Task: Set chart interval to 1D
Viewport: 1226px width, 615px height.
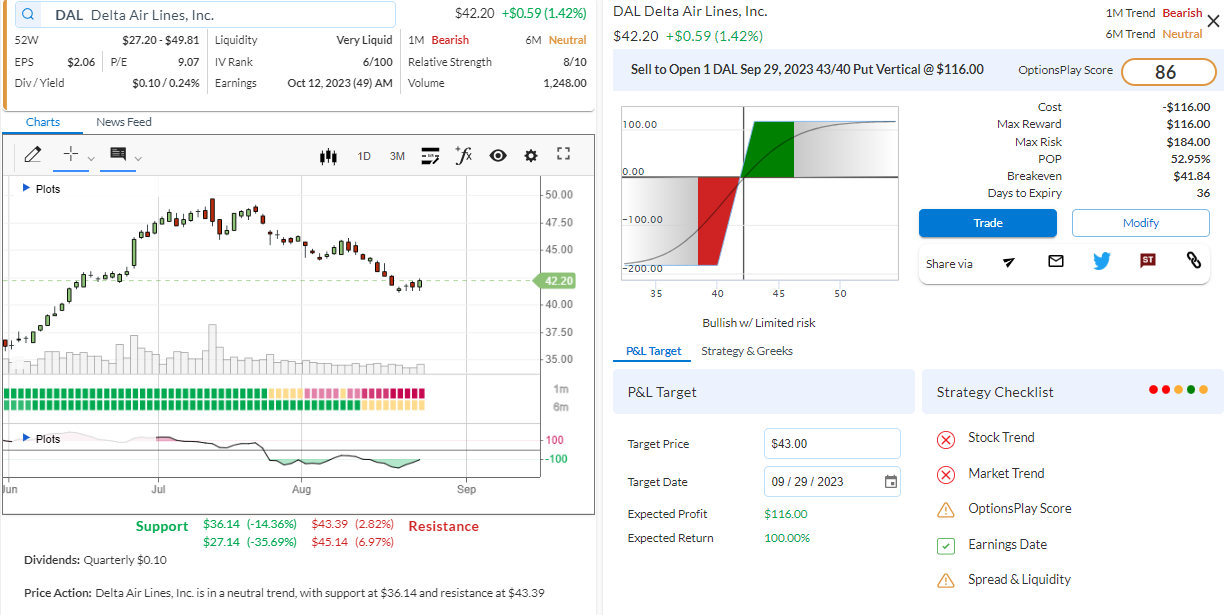Action: tap(364, 156)
